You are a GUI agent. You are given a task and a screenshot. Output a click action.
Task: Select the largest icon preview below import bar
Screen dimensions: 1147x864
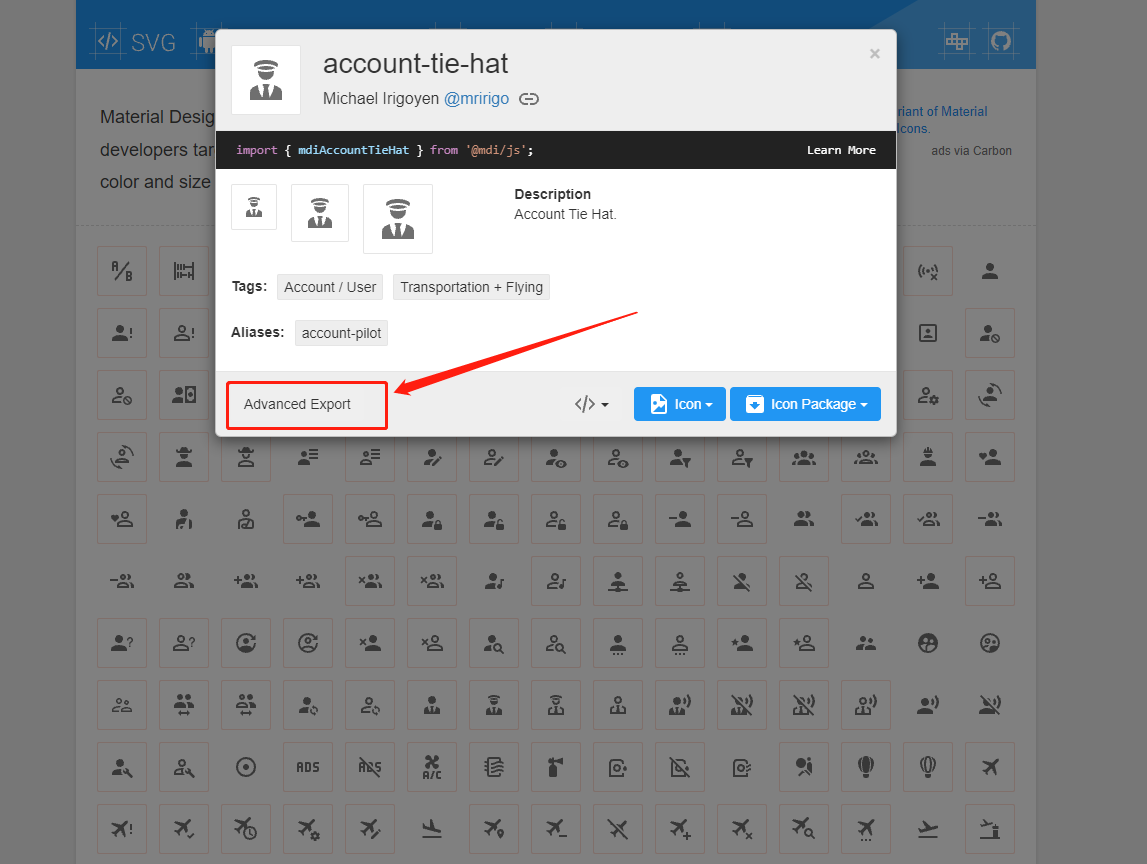pyautogui.click(x=398, y=219)
